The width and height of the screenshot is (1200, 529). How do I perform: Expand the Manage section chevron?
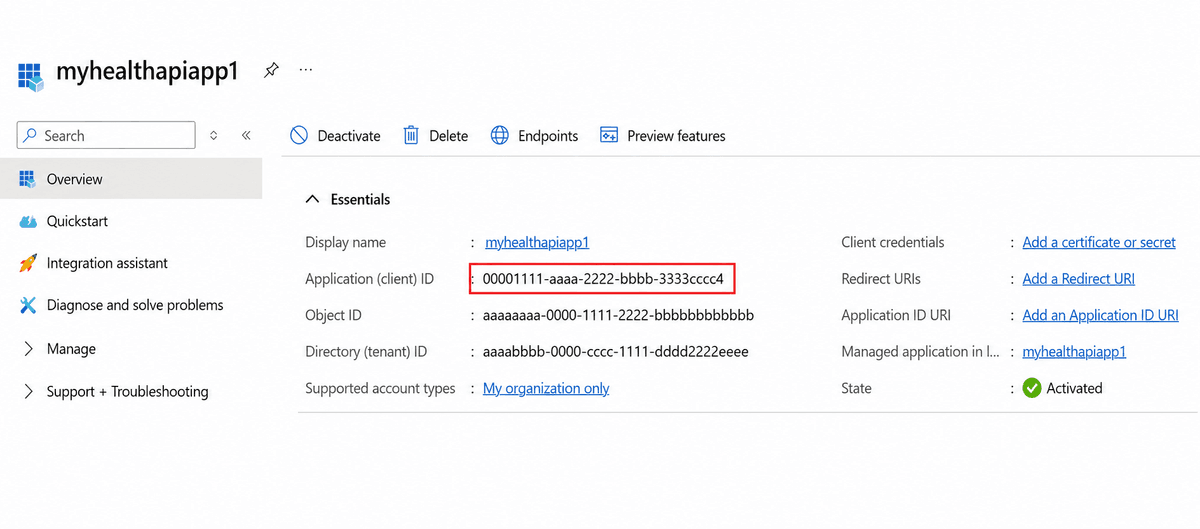point(28,349)
